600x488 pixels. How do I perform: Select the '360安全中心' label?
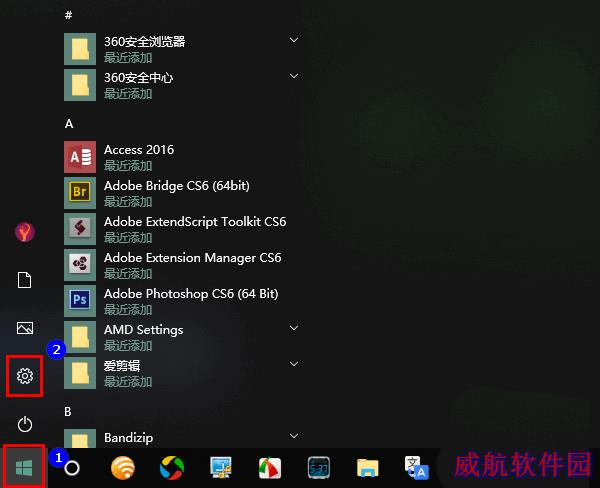click(x=139, y=78)
